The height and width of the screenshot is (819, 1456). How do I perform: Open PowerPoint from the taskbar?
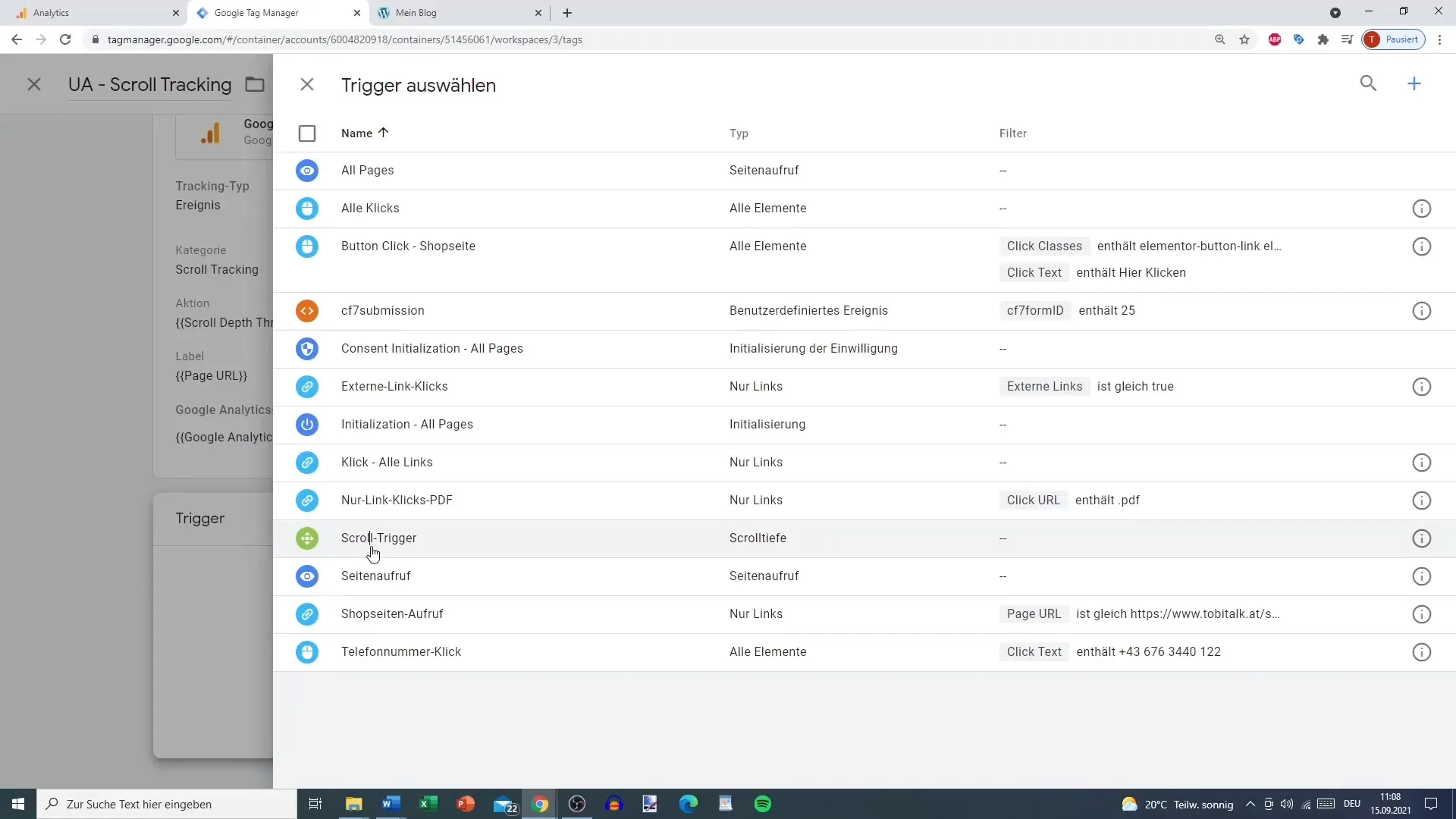pos(466,804)
